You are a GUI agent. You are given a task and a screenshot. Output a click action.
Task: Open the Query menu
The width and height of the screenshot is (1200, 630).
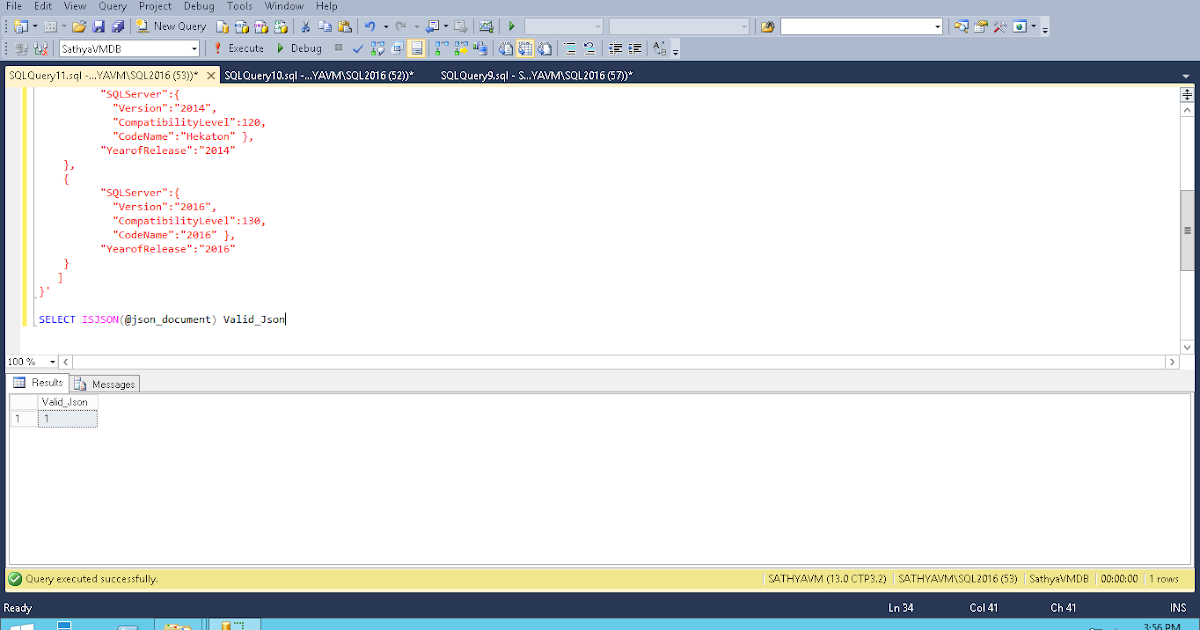coord(112,6)
